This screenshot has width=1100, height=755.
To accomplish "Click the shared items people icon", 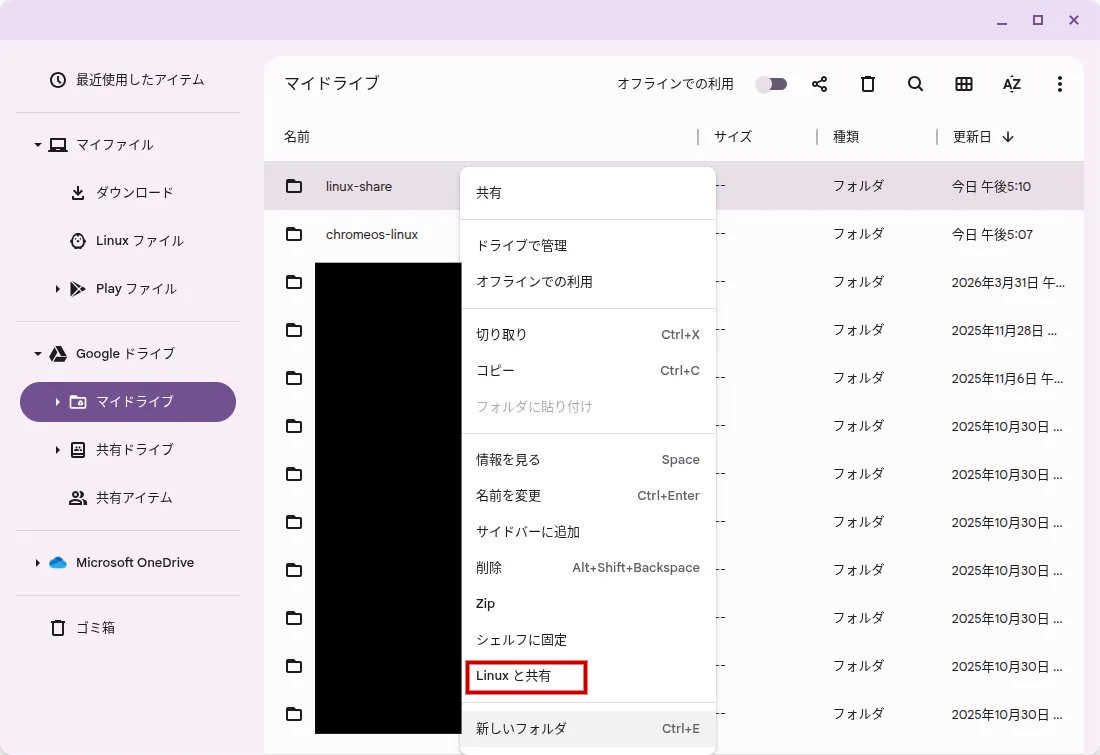I will (x=78, y=498).
